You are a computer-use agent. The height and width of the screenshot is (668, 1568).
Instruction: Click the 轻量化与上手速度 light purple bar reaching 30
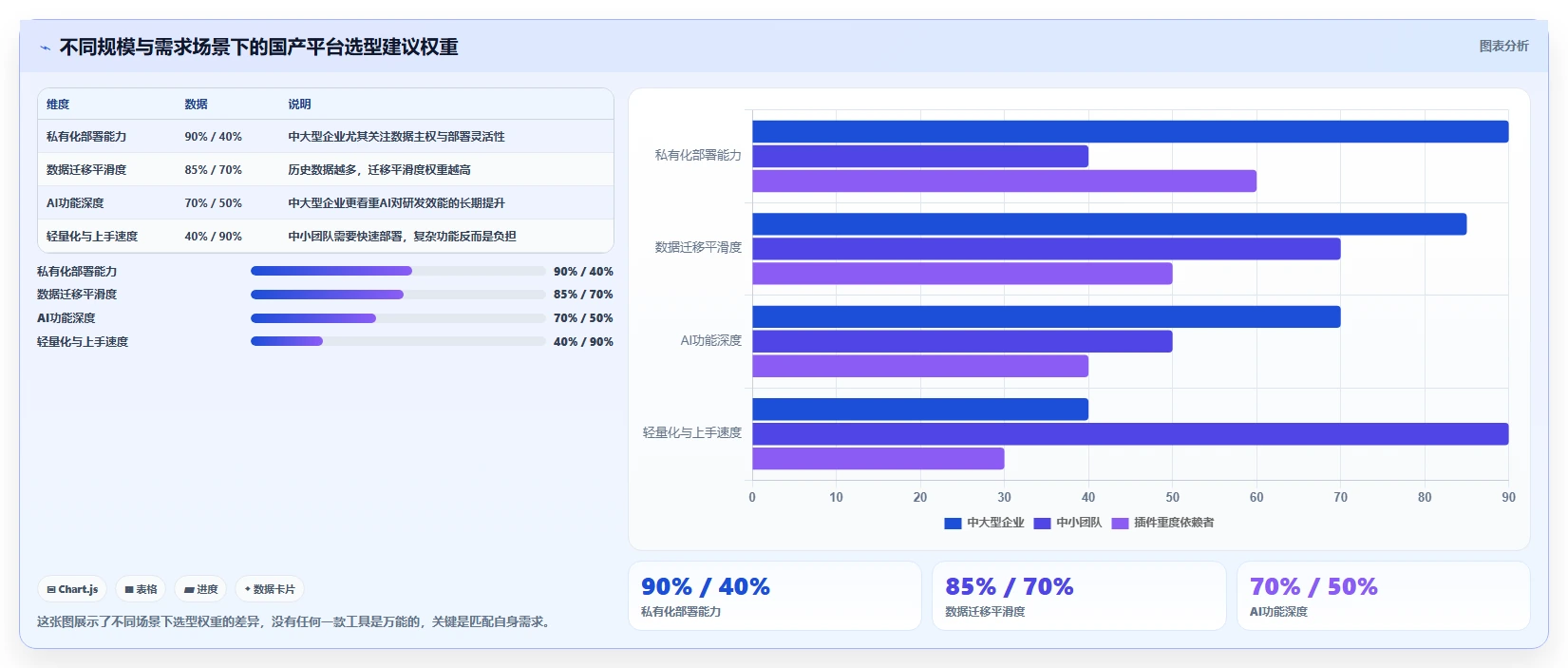click(x=878, y=459)
